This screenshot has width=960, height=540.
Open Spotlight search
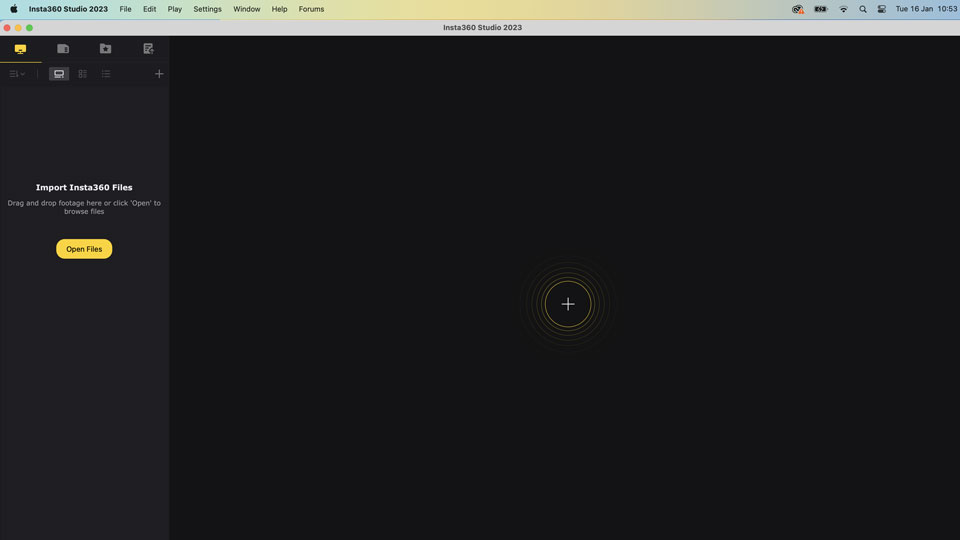tap(863, 9)
